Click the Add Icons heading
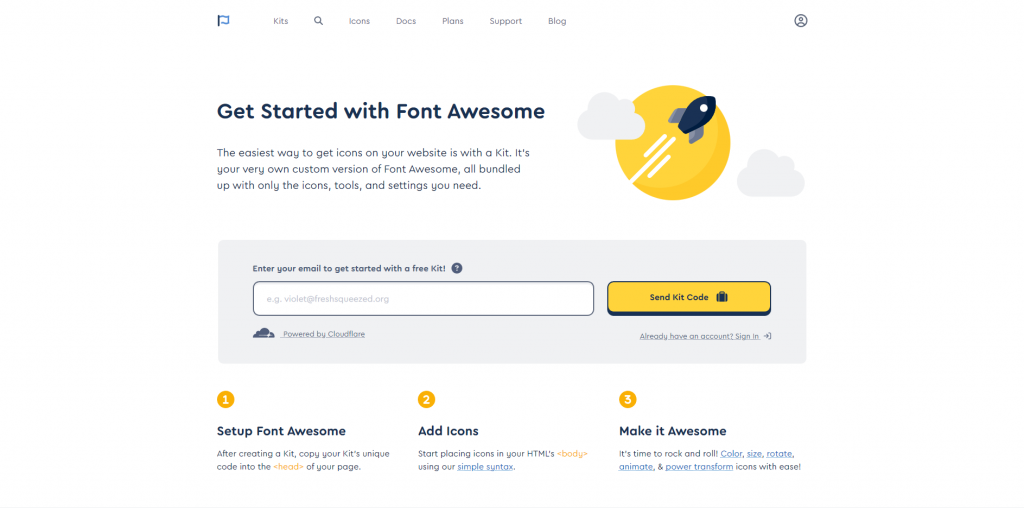The width and height of the screenshot is (1024, 508). pyautogui.click(x=448, y=431)
